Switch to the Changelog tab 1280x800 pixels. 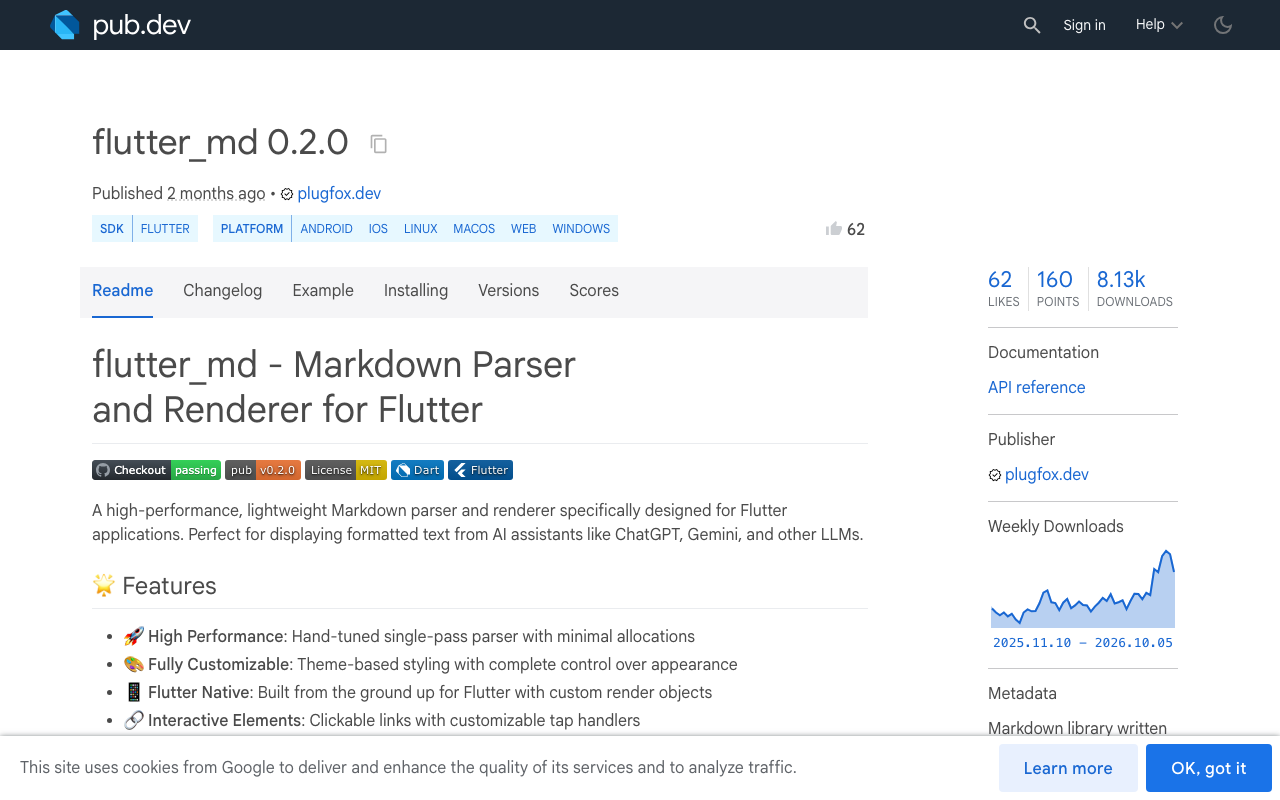pyautogui.click(x=222, y=291)
